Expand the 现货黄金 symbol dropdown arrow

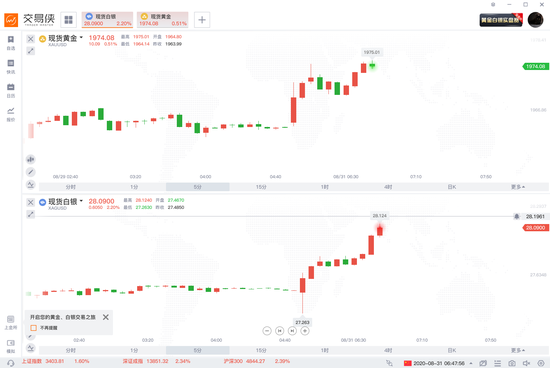point(81,37)
